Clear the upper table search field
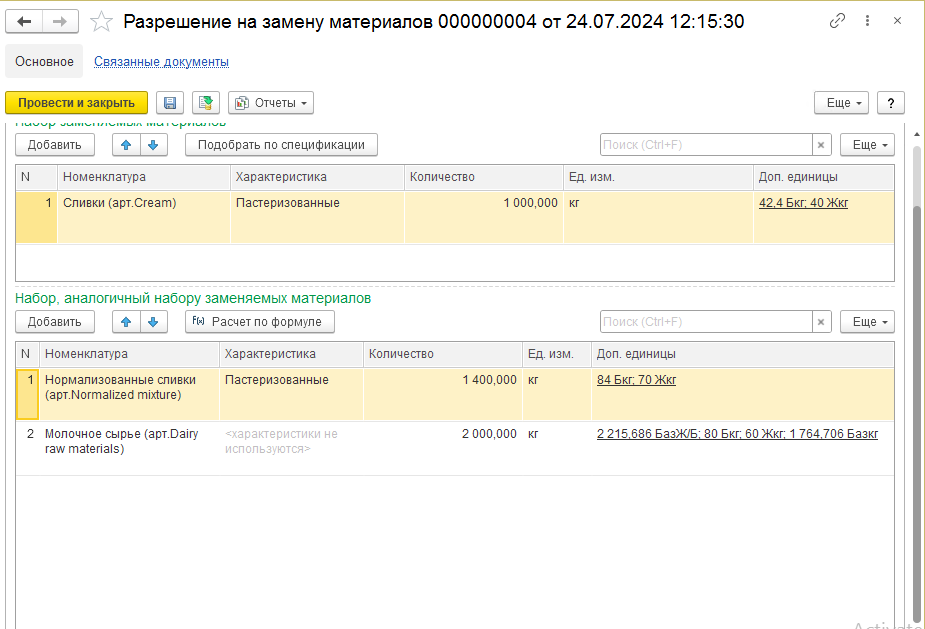Image resolution: width=925 pixels, height=629 pixels. [821, 145]
